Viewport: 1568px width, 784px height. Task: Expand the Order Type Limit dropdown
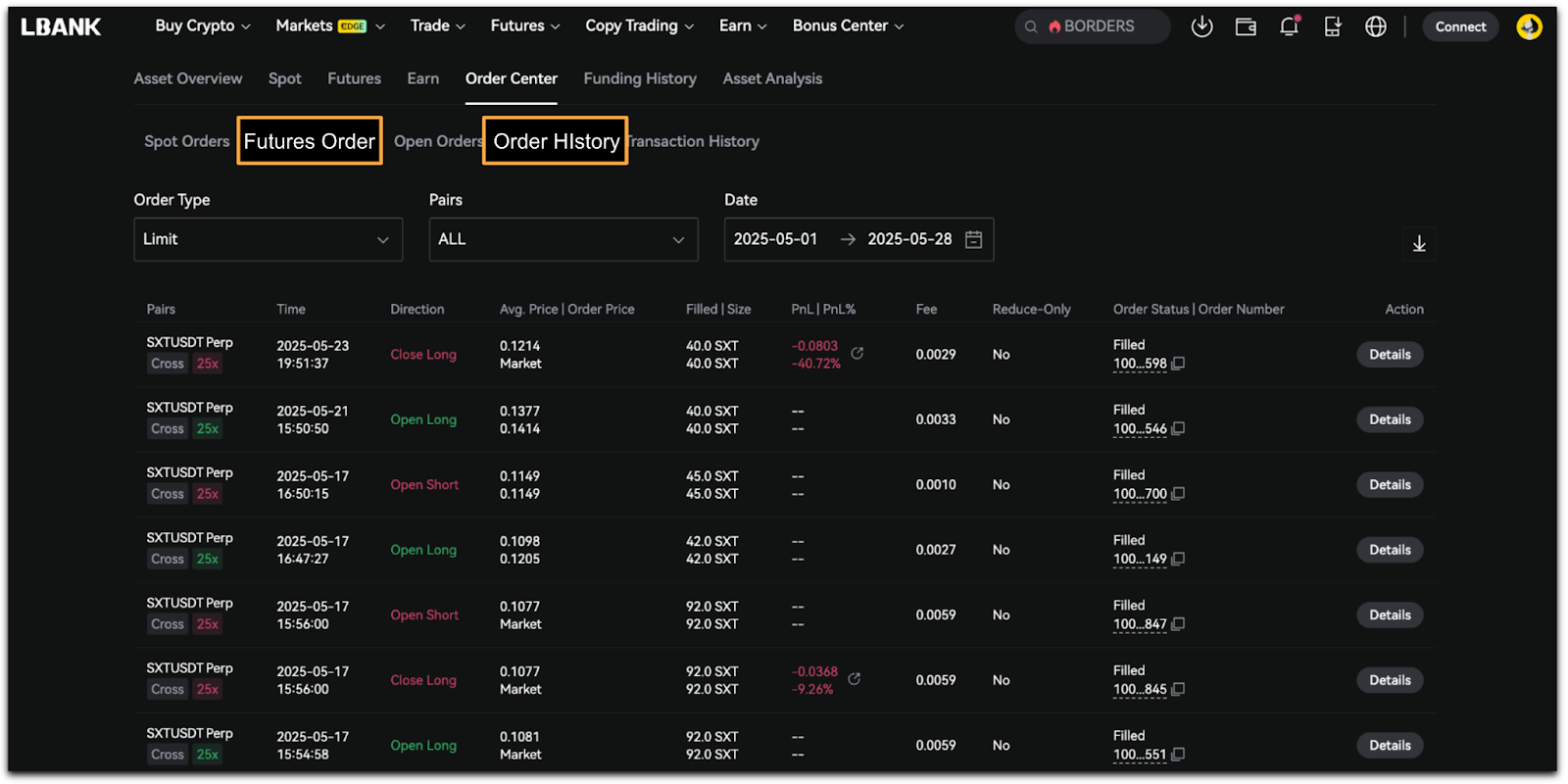coord(268,240)
